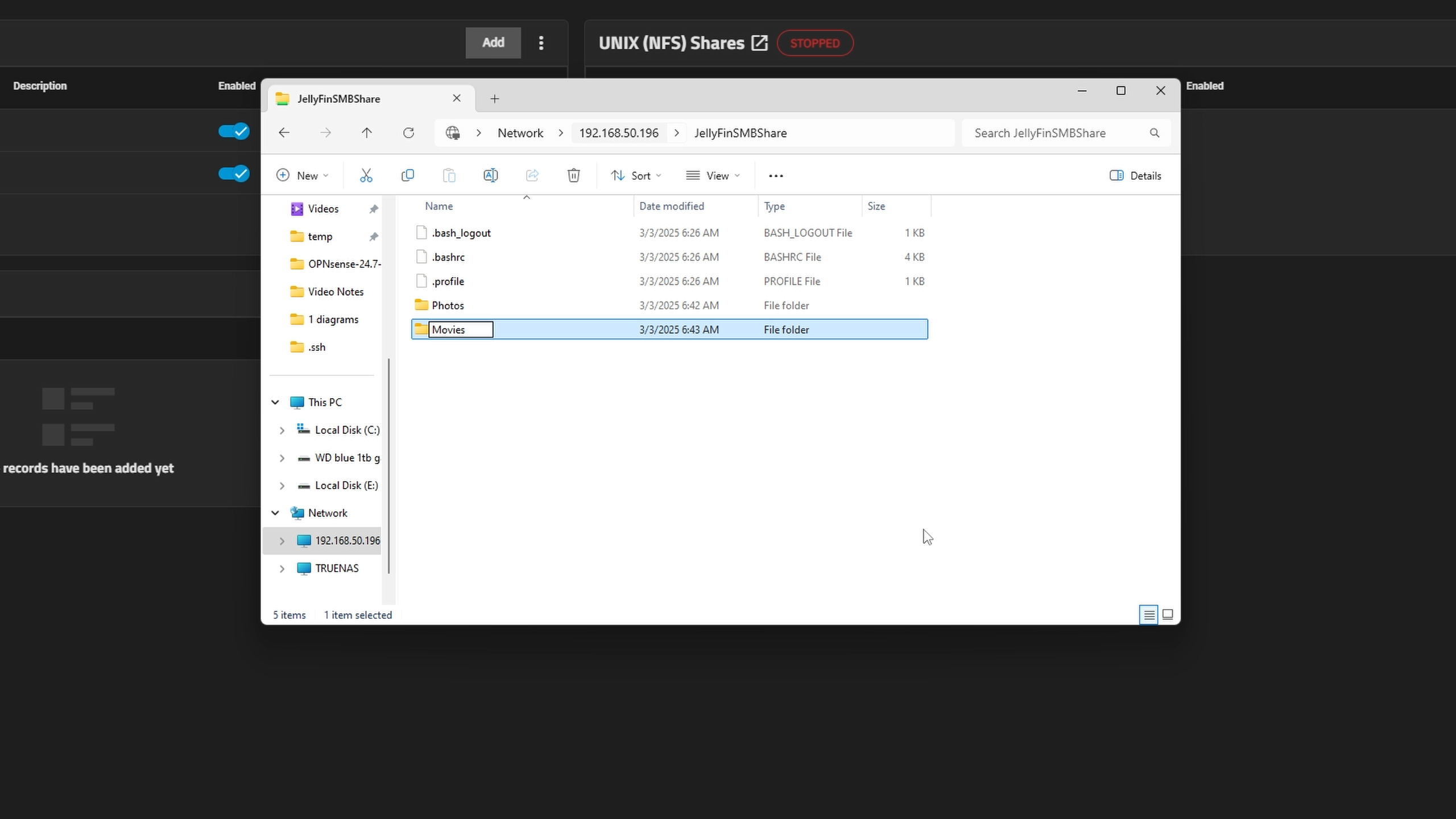The image size is (1456, 819).
Task: Sort by Date modified column header
Action: coord(672,206)
